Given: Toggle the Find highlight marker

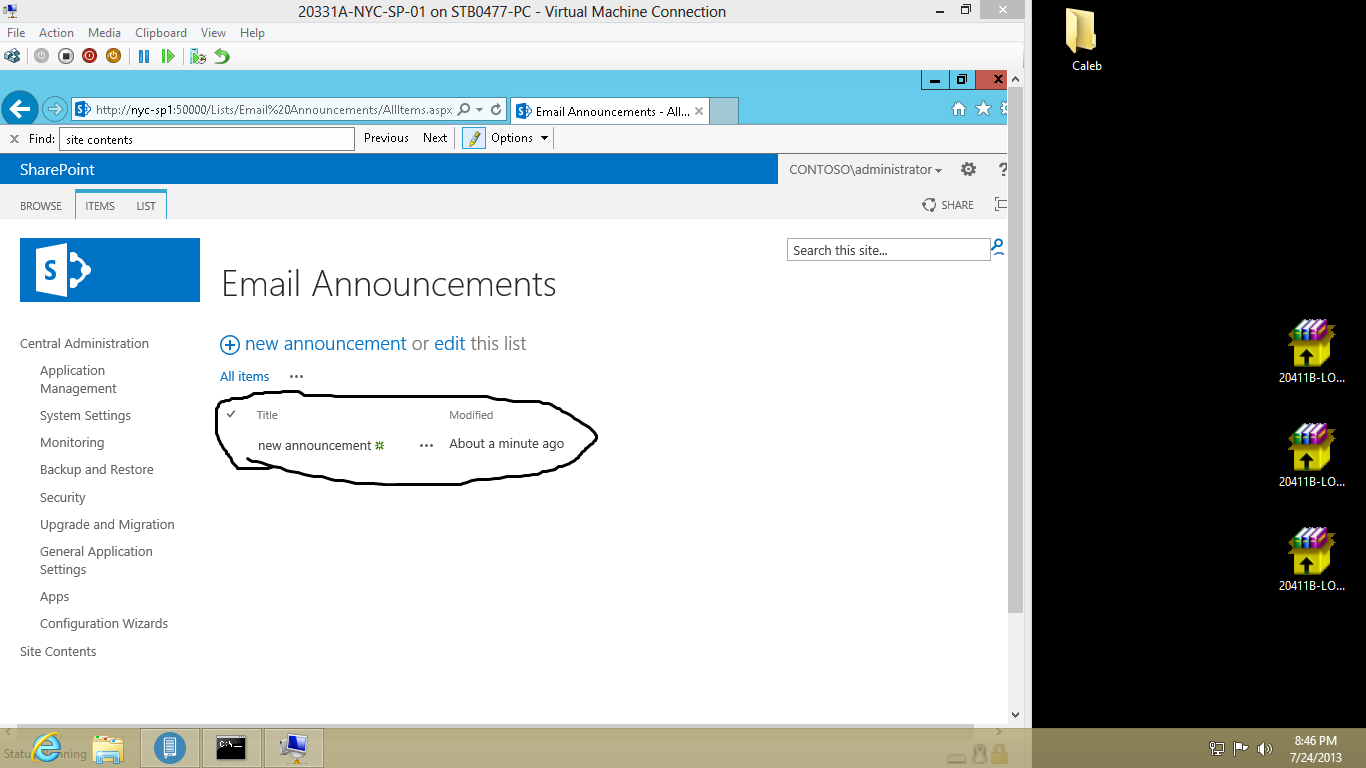Looking at the screenshot, I should tap(473, 138).
